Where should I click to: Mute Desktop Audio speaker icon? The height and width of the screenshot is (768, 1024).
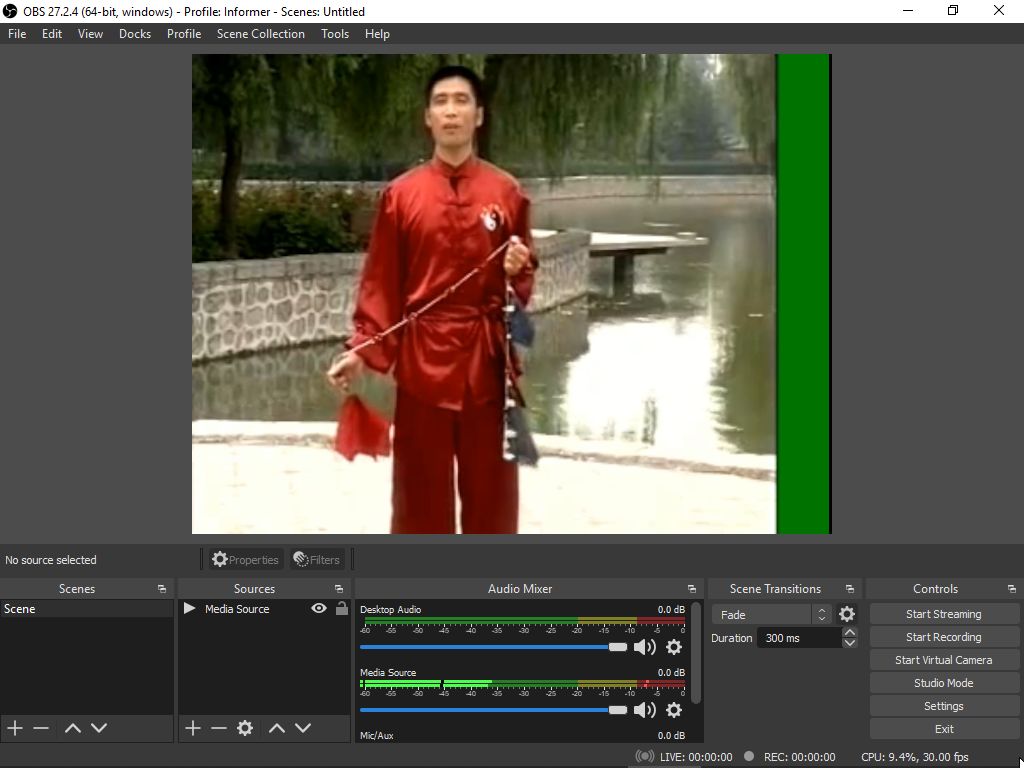645,647
